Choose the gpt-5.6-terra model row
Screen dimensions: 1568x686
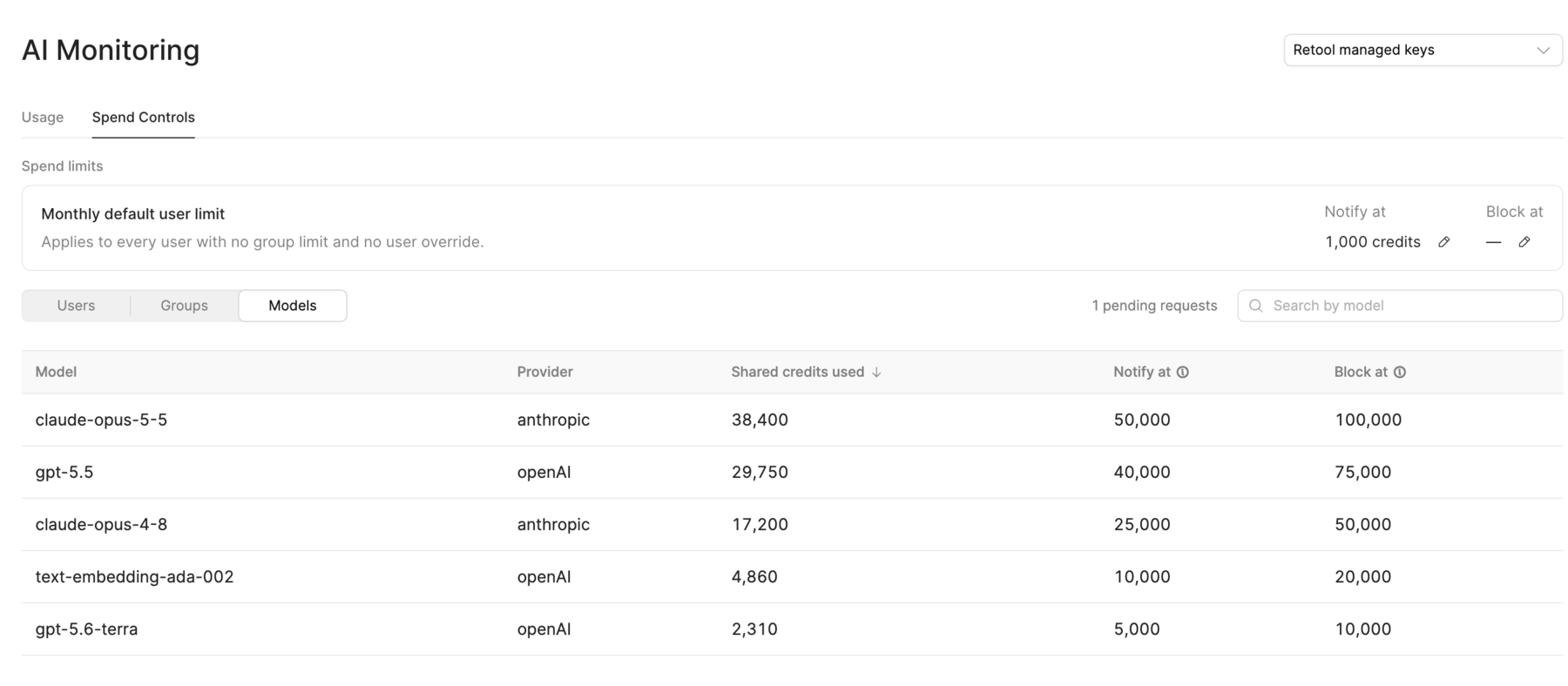click(792, 629)
